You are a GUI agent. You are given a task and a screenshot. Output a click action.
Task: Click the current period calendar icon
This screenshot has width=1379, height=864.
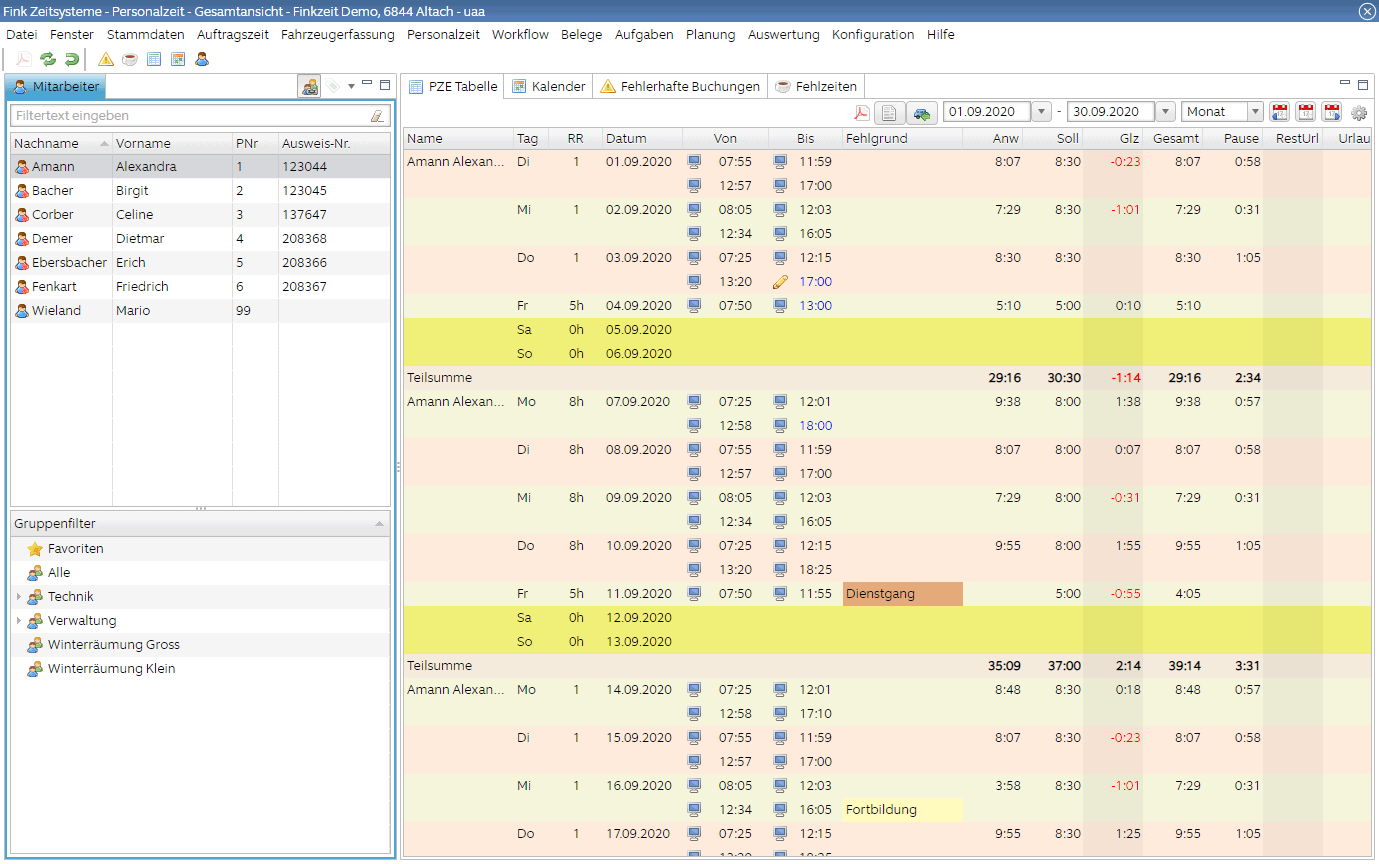pos(1306,113)
